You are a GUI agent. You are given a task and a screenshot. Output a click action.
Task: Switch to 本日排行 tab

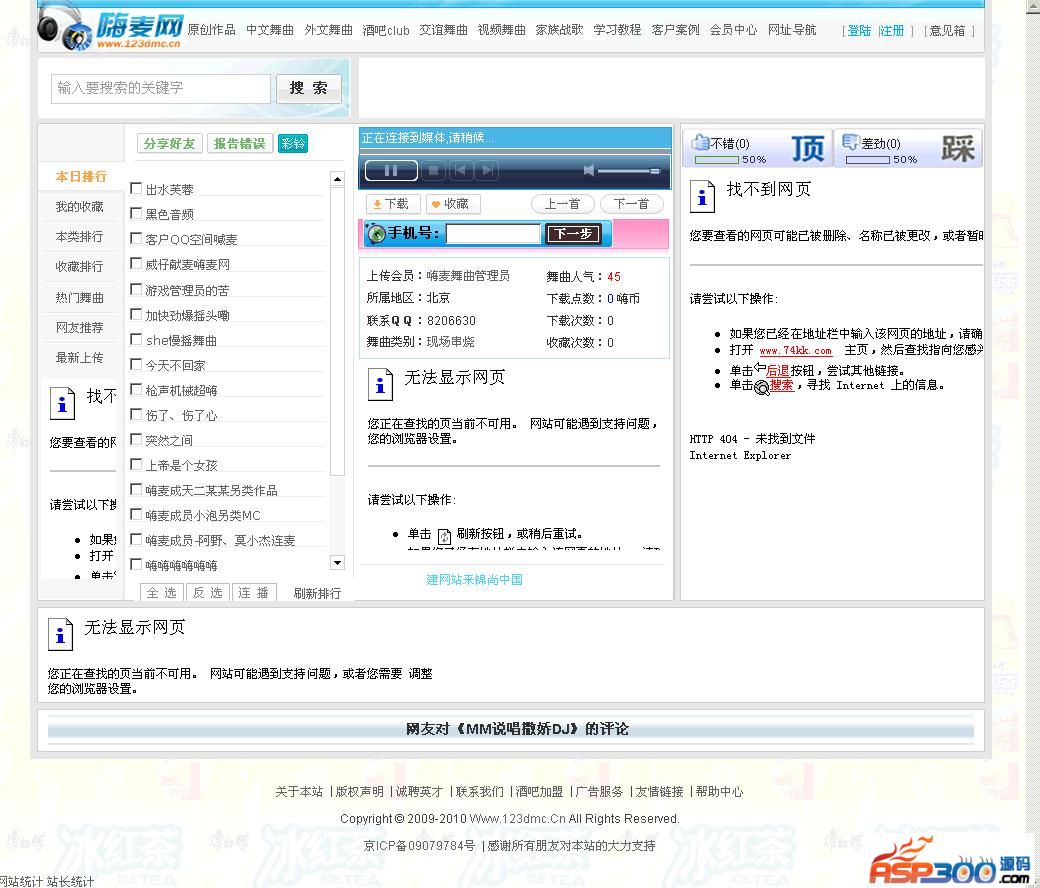tap(81, 176)
